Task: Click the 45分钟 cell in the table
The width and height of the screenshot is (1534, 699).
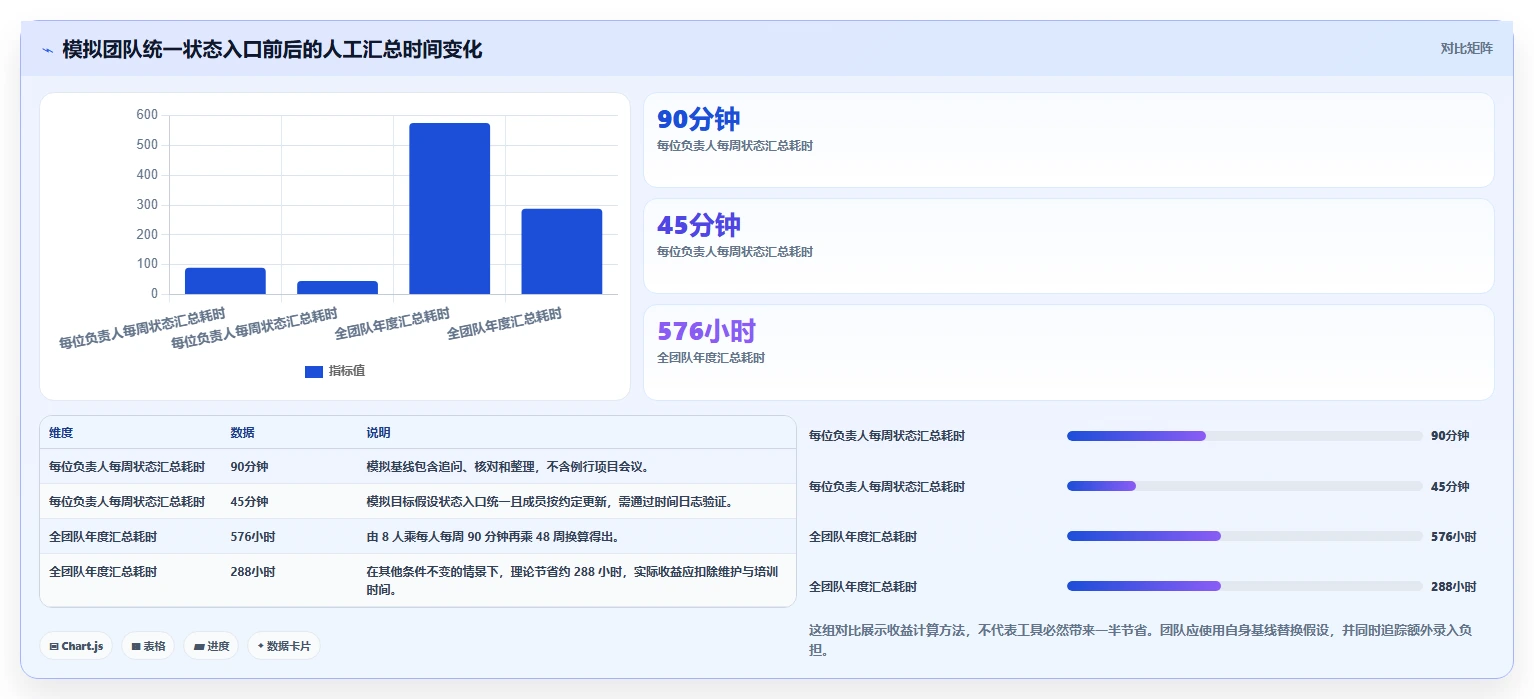Action: click(x=249, y=501)
